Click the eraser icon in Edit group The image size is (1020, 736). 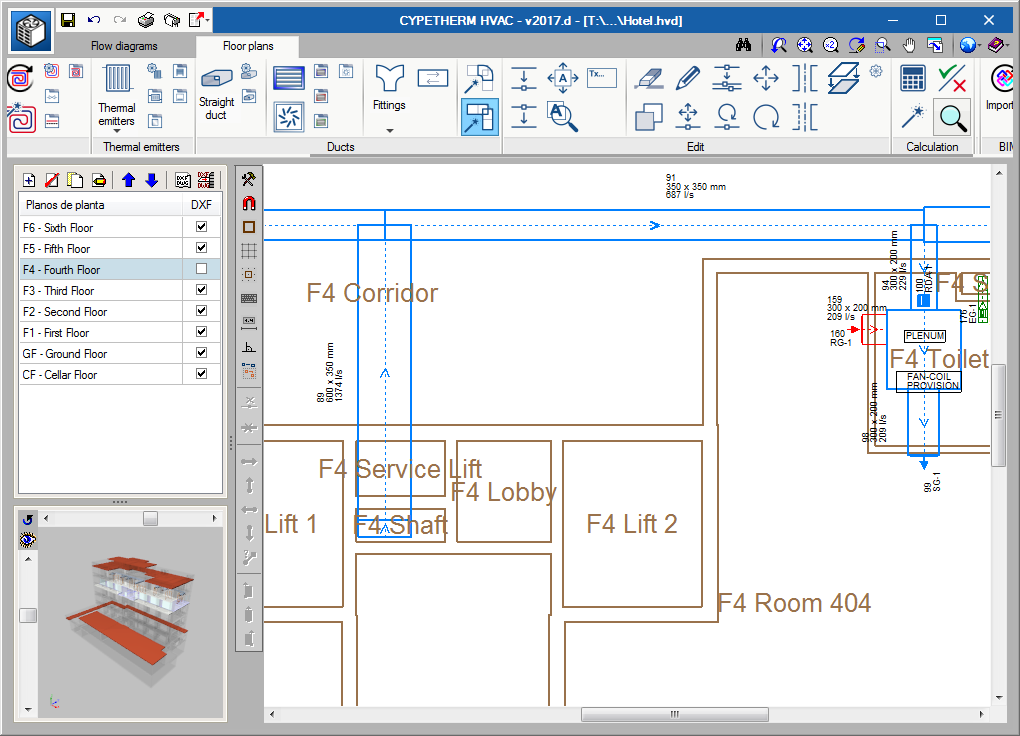[x=649, y=78]
